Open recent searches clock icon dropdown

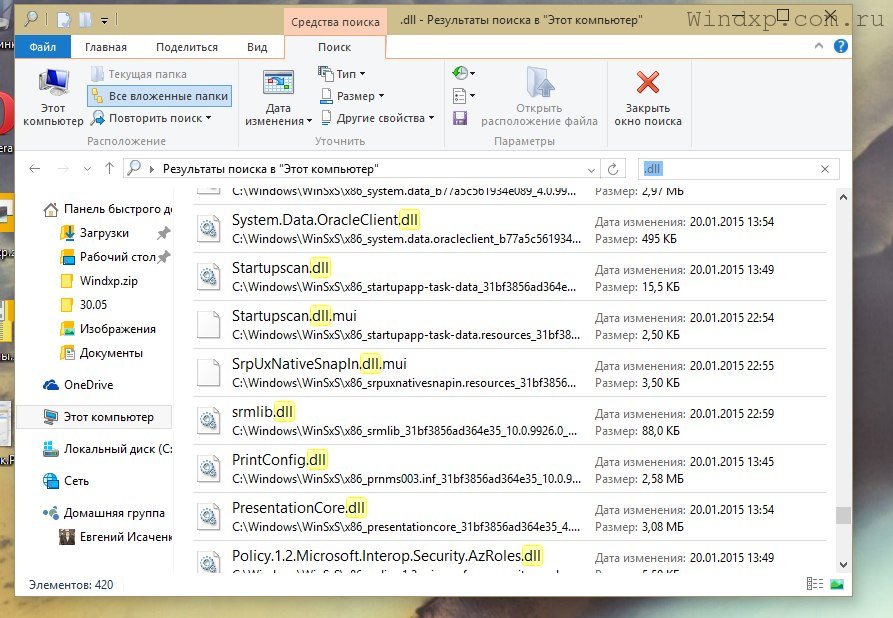tap(463, 73)
